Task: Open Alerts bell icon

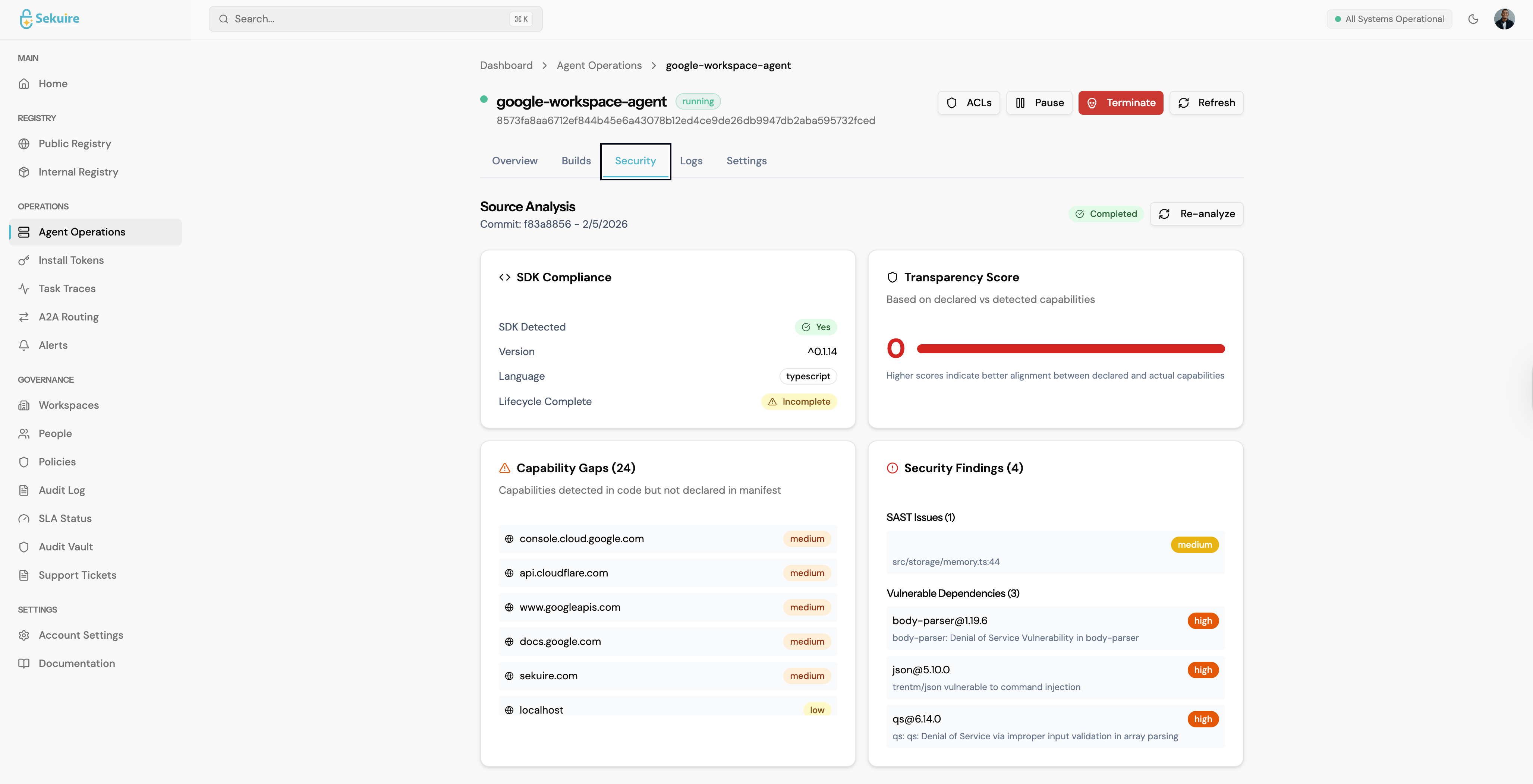Action: [x=24, y=345]
